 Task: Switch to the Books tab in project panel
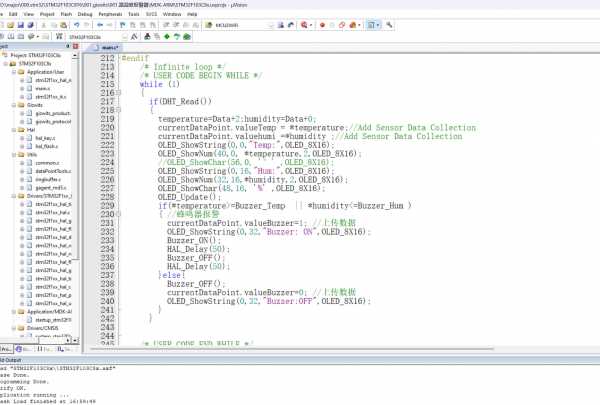(23, 349)
